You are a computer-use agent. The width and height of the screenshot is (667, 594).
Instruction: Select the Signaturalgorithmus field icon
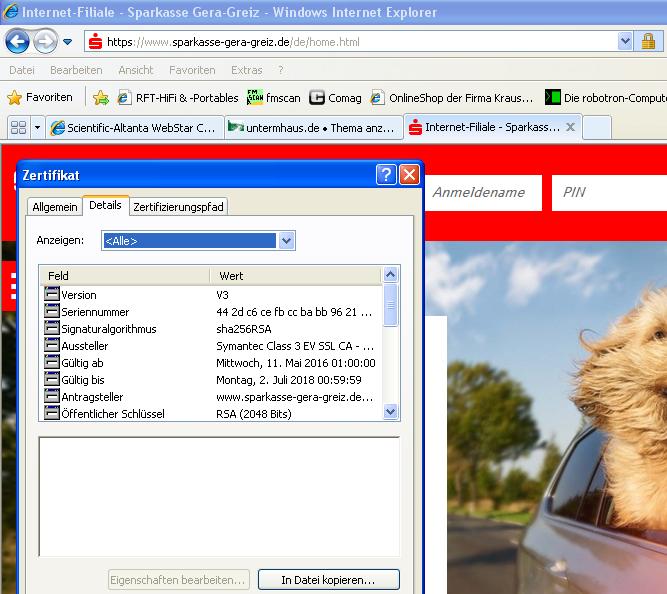pyautogui.click(x=51, y=328)
